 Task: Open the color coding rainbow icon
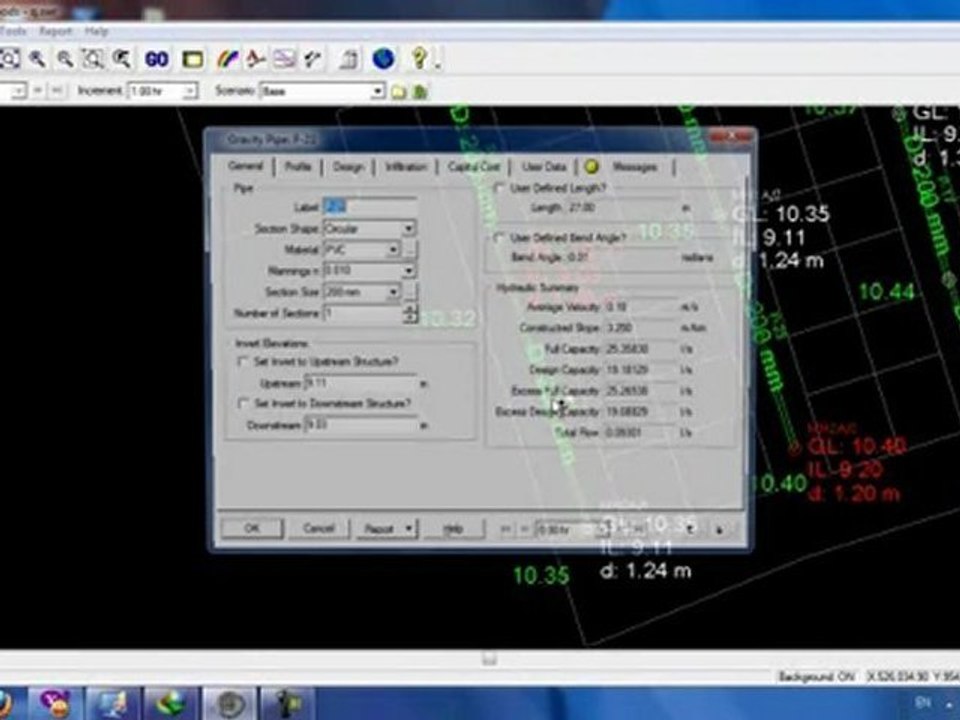click(228, 59)
